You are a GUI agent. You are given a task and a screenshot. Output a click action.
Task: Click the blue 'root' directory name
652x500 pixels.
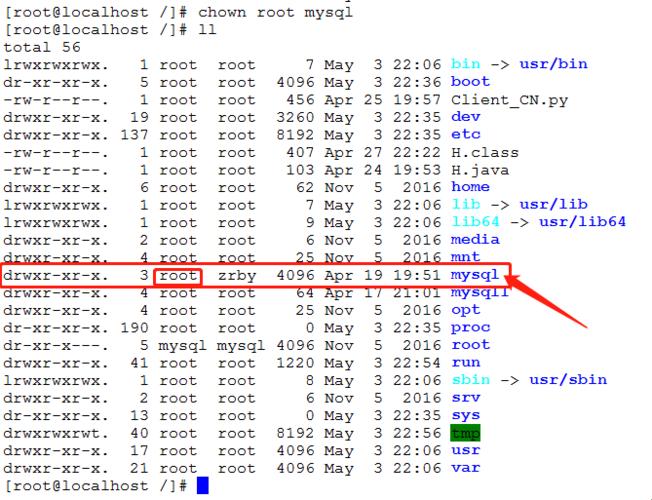point(470,345)
